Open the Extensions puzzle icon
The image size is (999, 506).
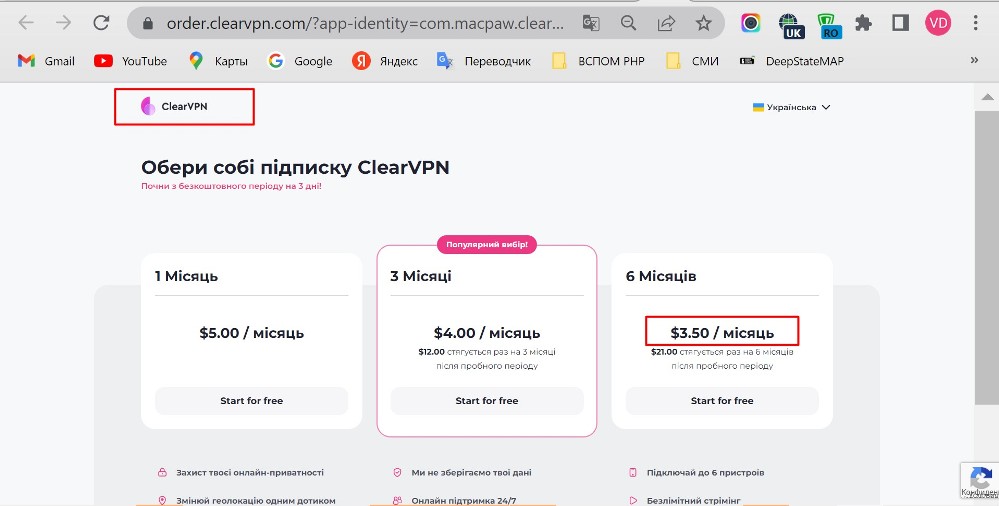pos(863,24)
